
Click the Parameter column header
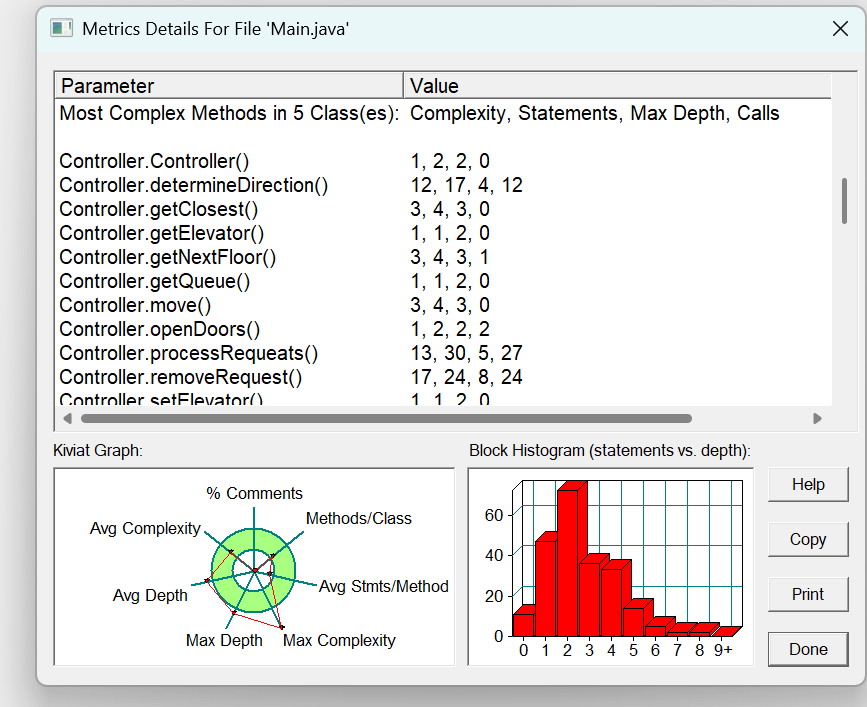tap(229, 86)
